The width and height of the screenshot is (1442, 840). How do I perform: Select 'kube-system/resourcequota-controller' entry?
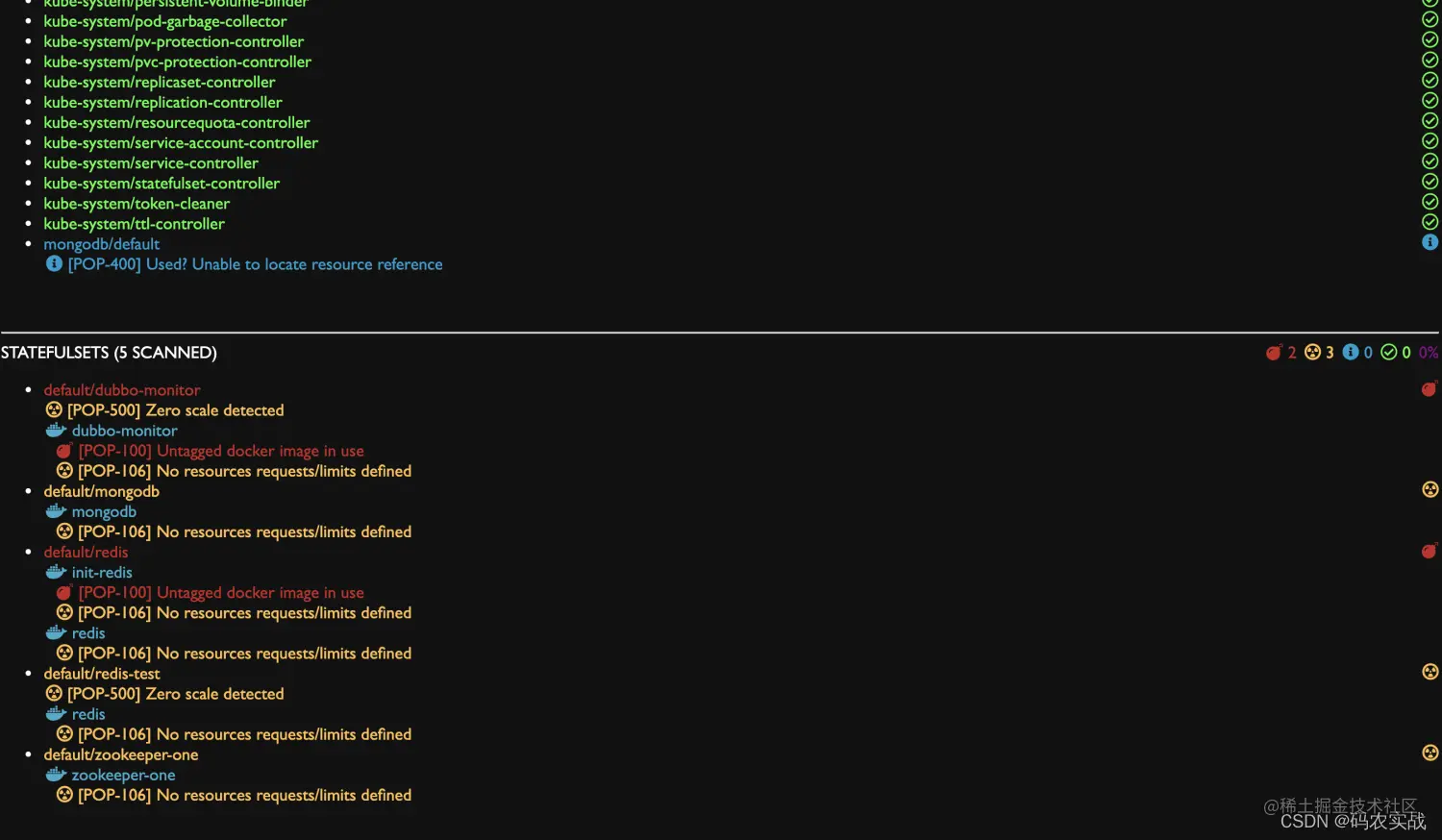pos(177,122)
